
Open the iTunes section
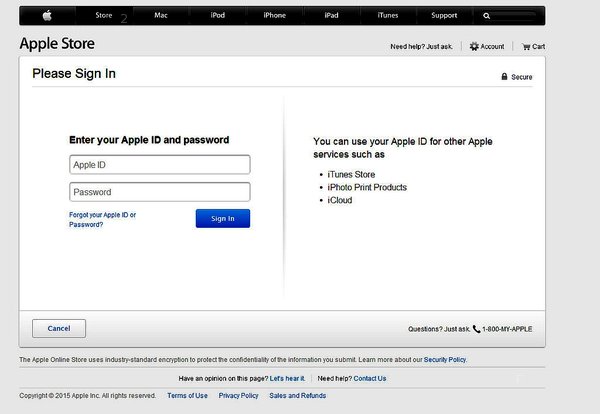[388, 15]
